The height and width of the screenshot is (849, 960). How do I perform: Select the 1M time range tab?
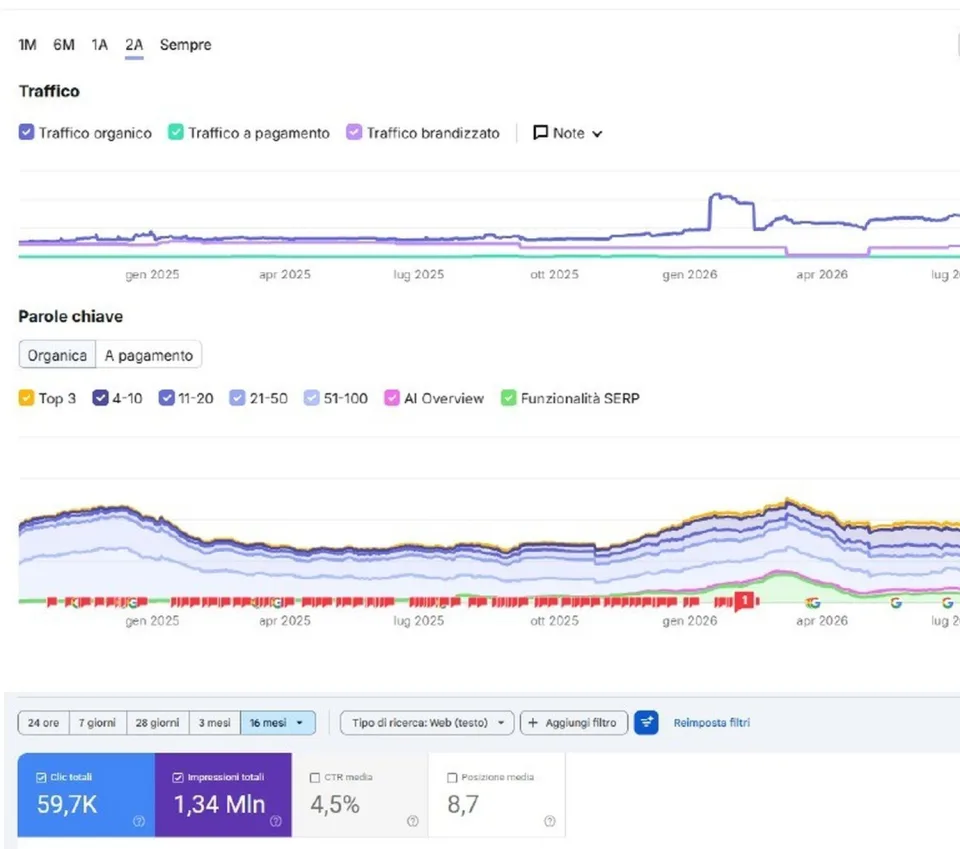point(28,45)
